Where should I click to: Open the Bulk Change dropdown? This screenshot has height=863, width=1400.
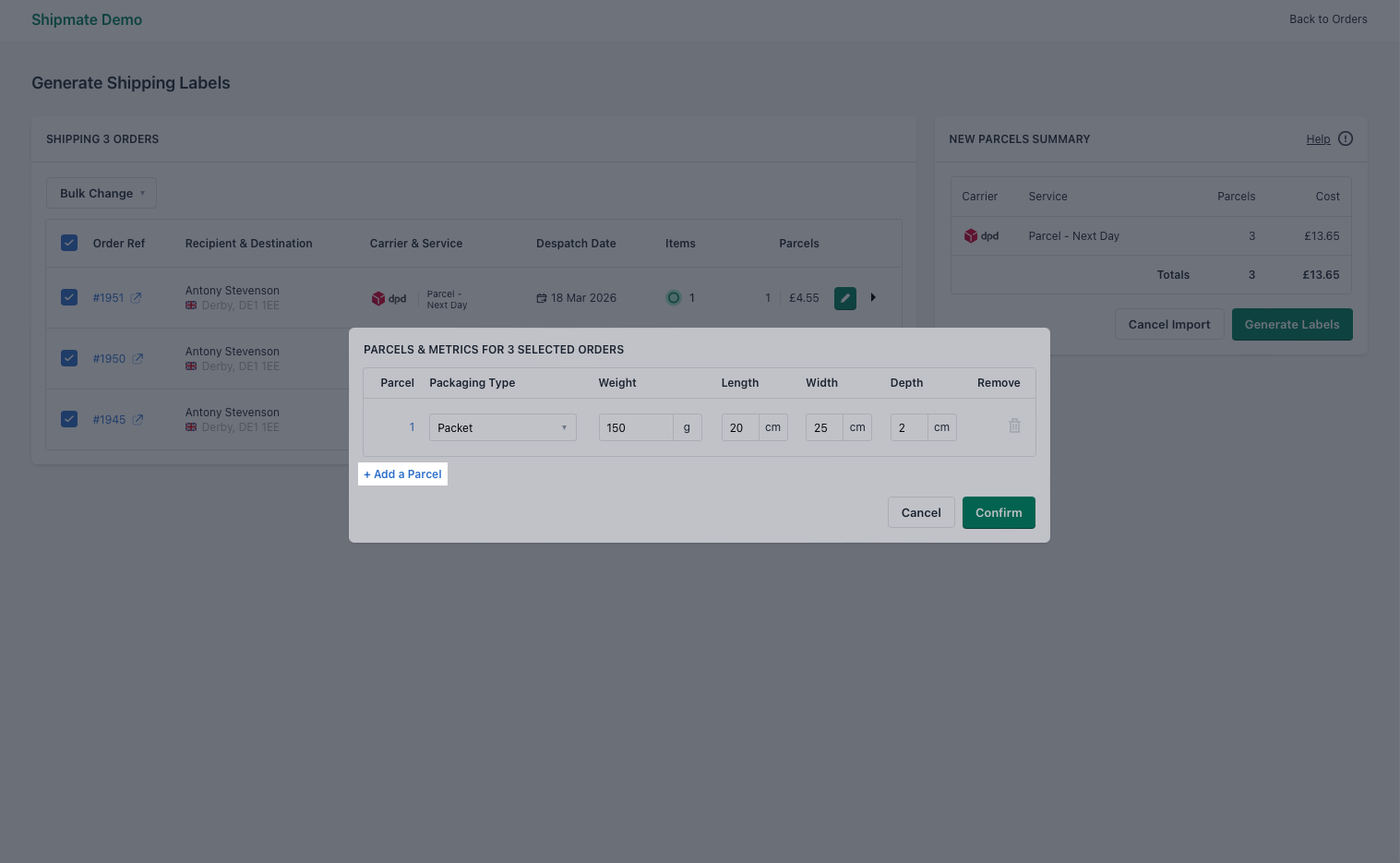click(x=101, y=193)
